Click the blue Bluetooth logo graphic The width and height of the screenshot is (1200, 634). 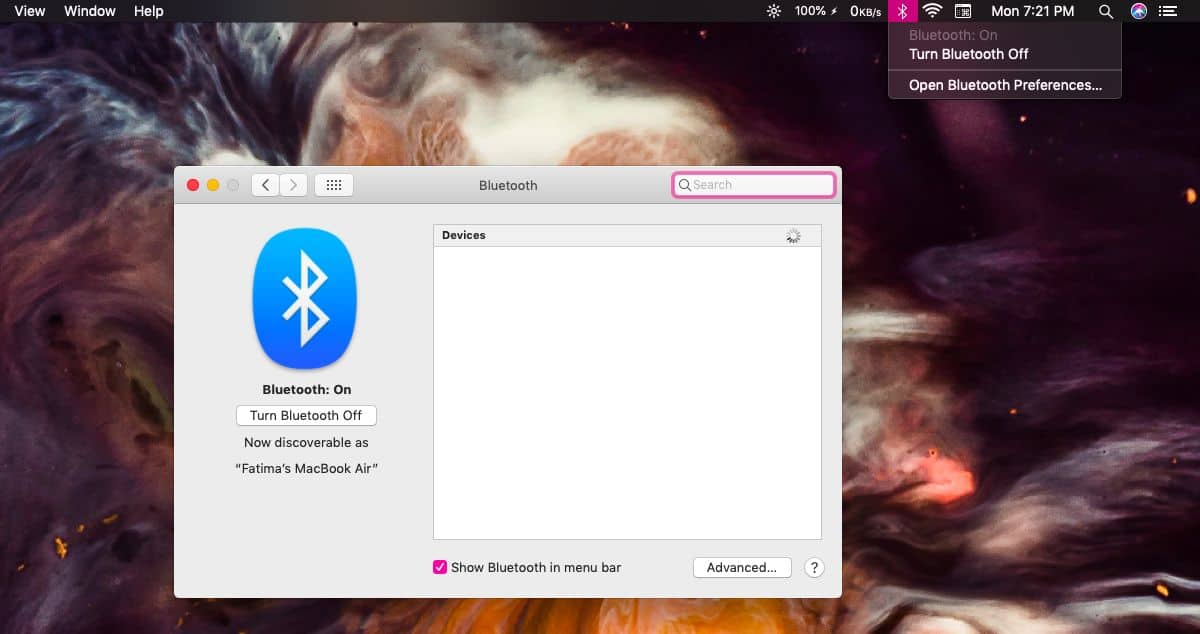305,298
